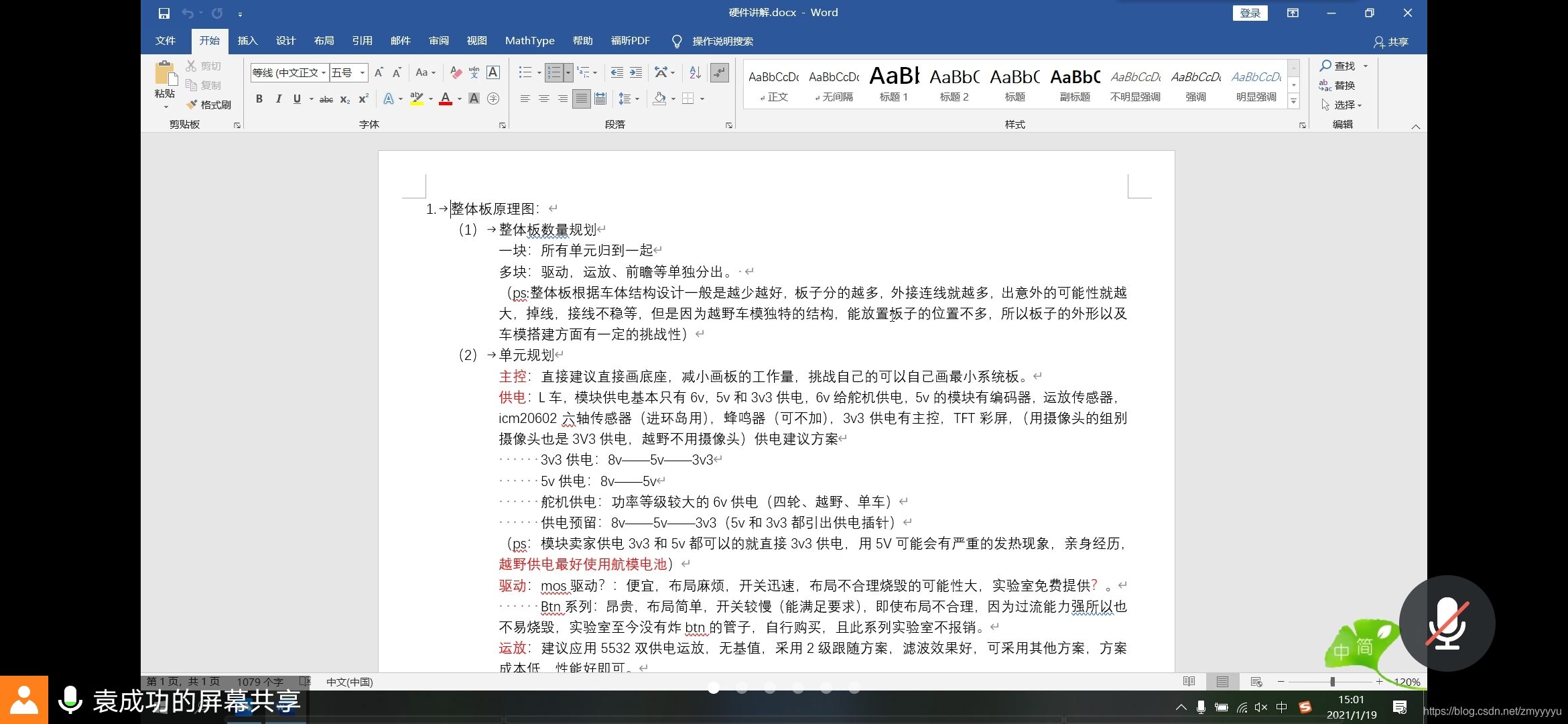Clear all formatting with the eraser icon
Image resolution: width=1568 pixels, height=724 pixels.
coord(456,72)
